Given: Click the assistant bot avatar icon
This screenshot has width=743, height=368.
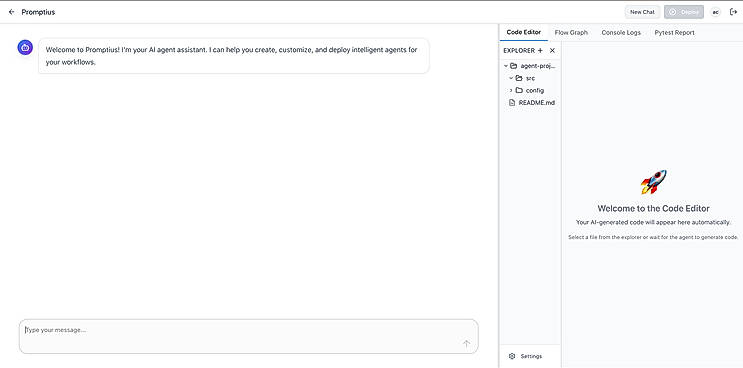Looking at the screenshot, I should click(25, 47).
